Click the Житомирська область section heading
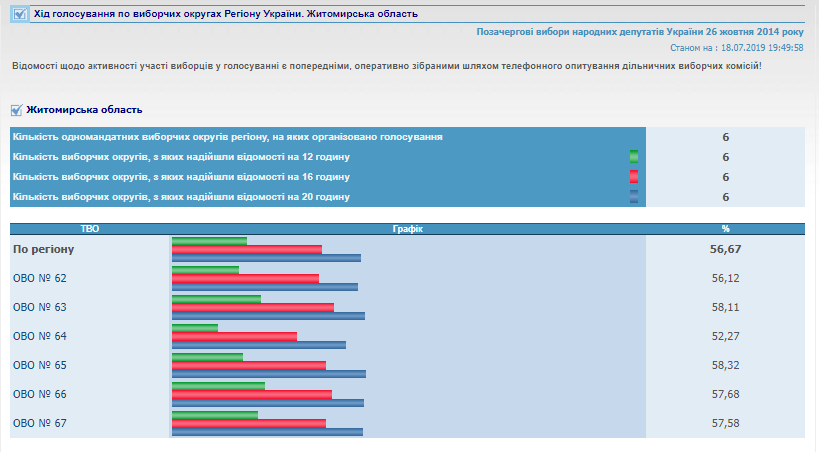 (84, 110)
